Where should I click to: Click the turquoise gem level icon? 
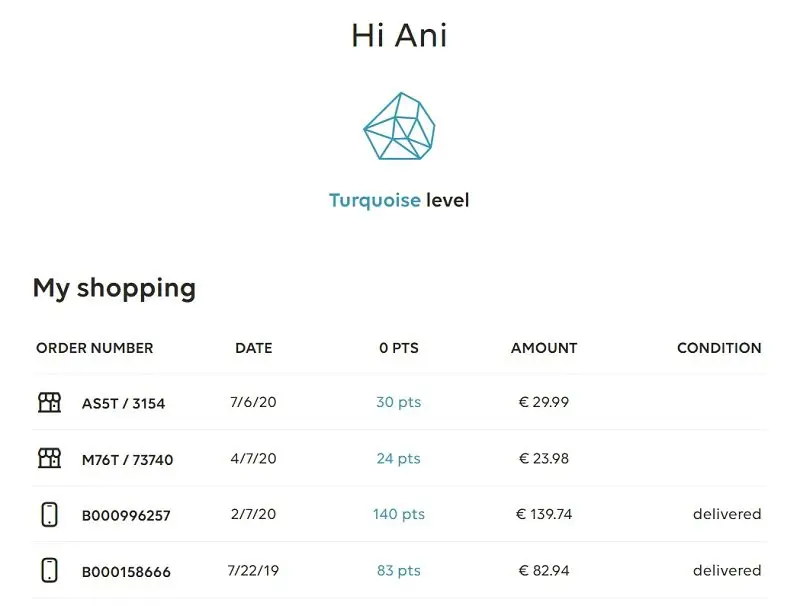tap(399, 126)
